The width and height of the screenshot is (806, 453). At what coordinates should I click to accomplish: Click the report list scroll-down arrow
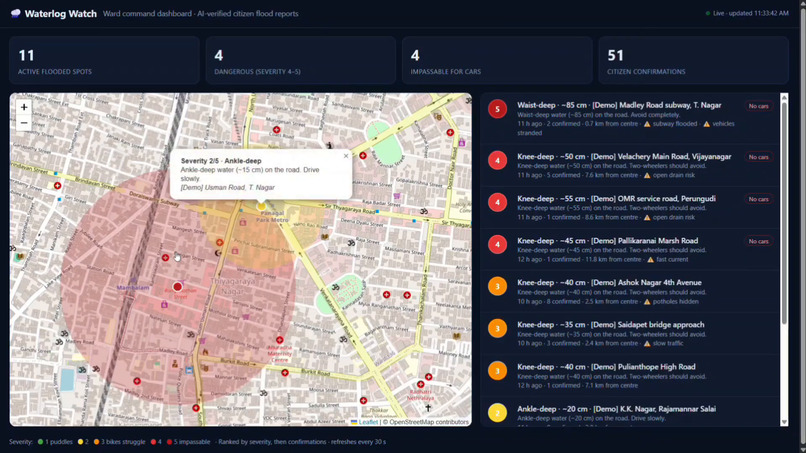click(784, 422)
